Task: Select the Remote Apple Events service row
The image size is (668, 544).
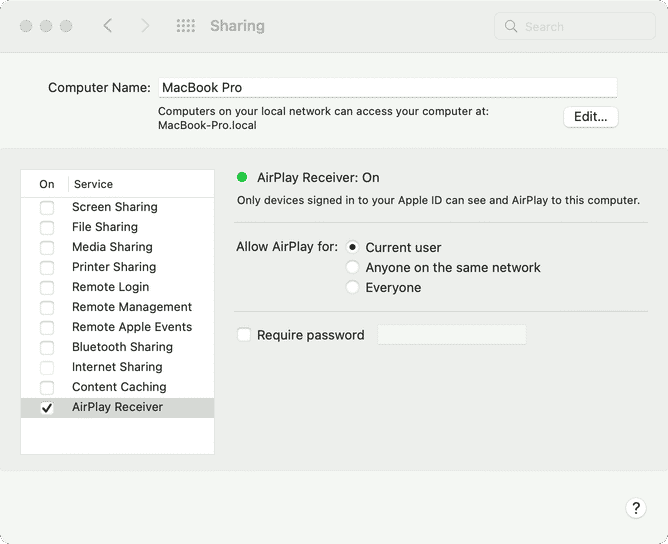Action: [x=118, y=327]
